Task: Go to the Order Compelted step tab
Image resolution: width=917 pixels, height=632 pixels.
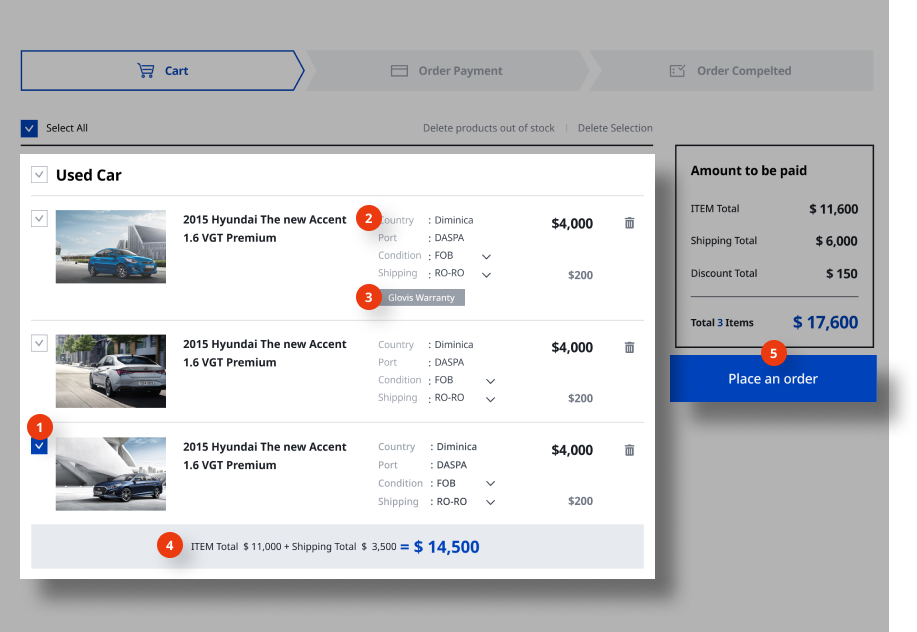Action: tap(731, 71)
